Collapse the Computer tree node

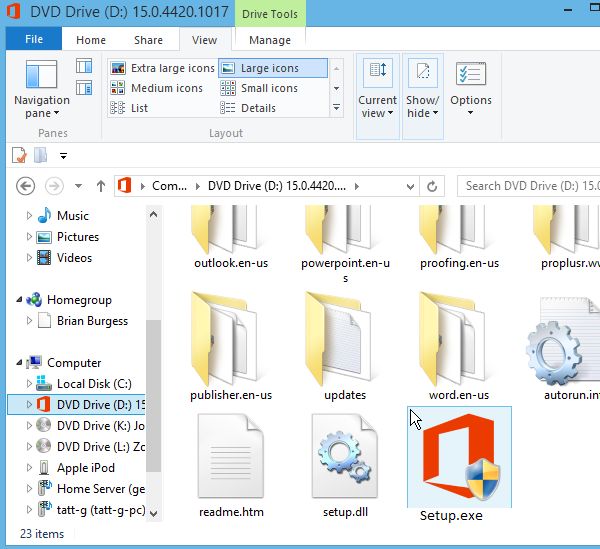[x=19, y=363]
